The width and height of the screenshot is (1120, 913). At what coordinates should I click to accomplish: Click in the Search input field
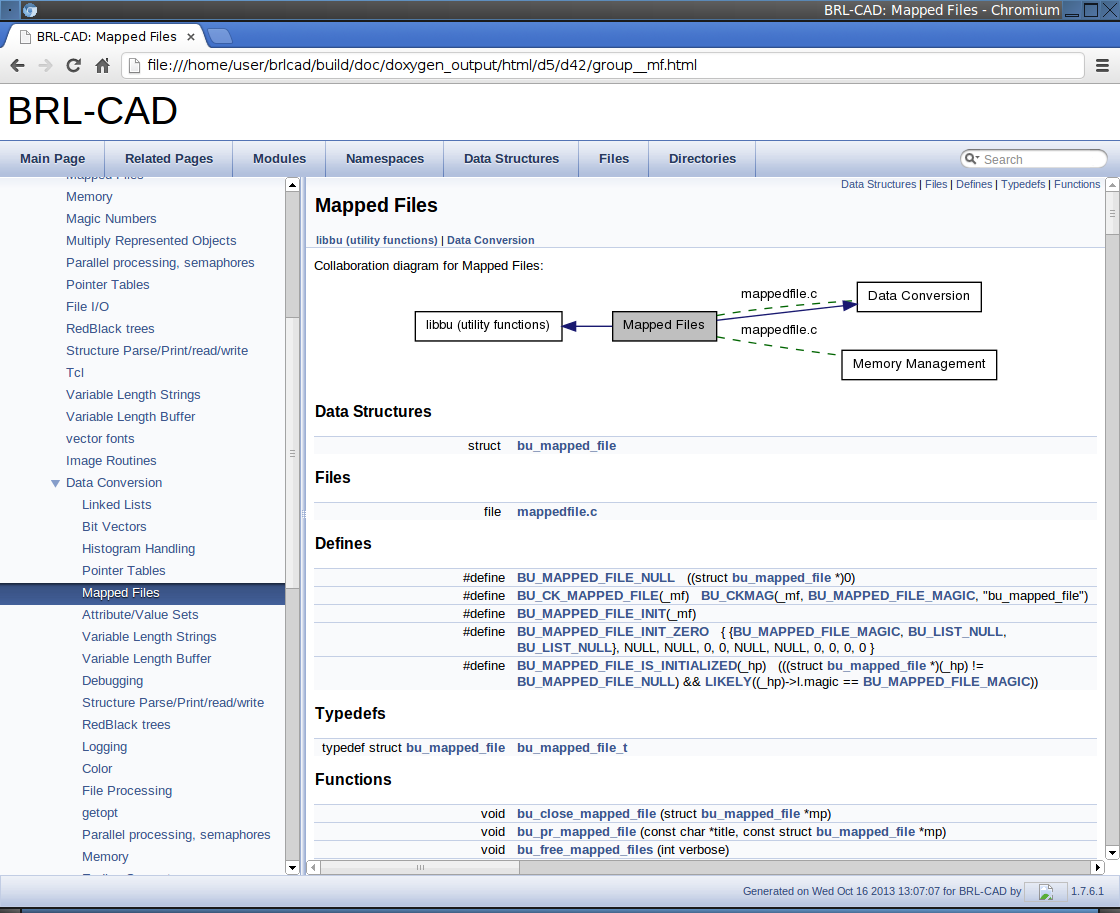[x=1040, y=159]
